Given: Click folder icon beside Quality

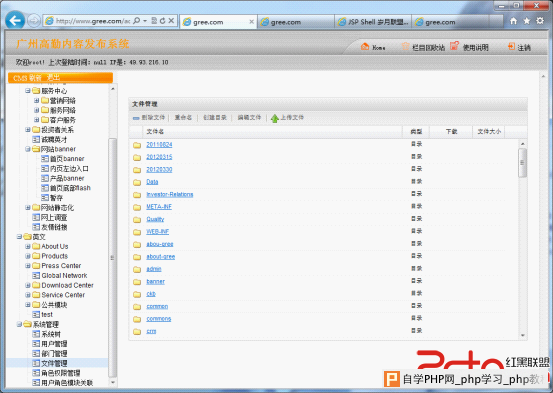Looking at the screenshot, I should pos(137,220).
